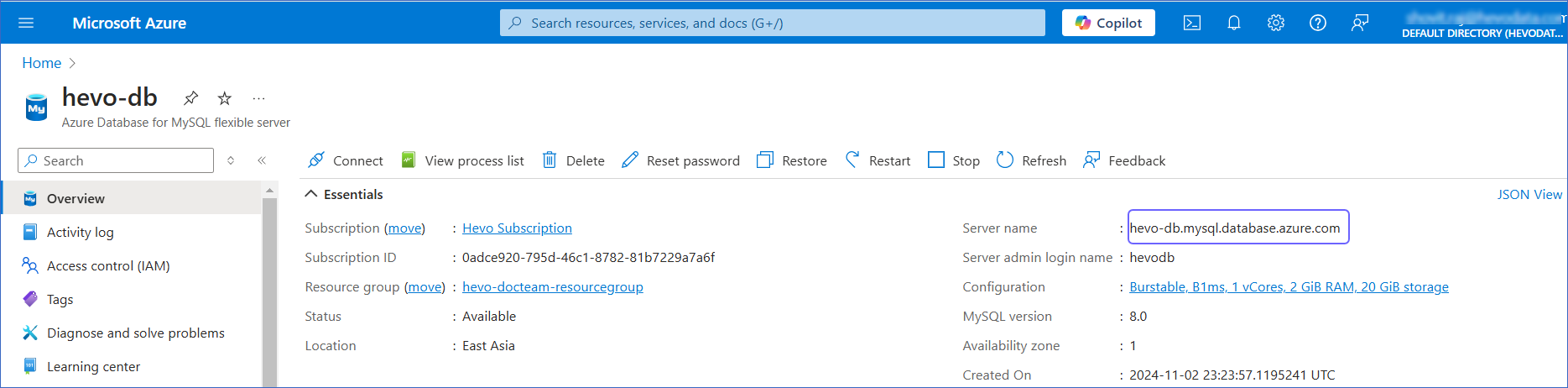
Task: Open the Burstable B1ms configuration link
Action: [x=1289, y=286]
